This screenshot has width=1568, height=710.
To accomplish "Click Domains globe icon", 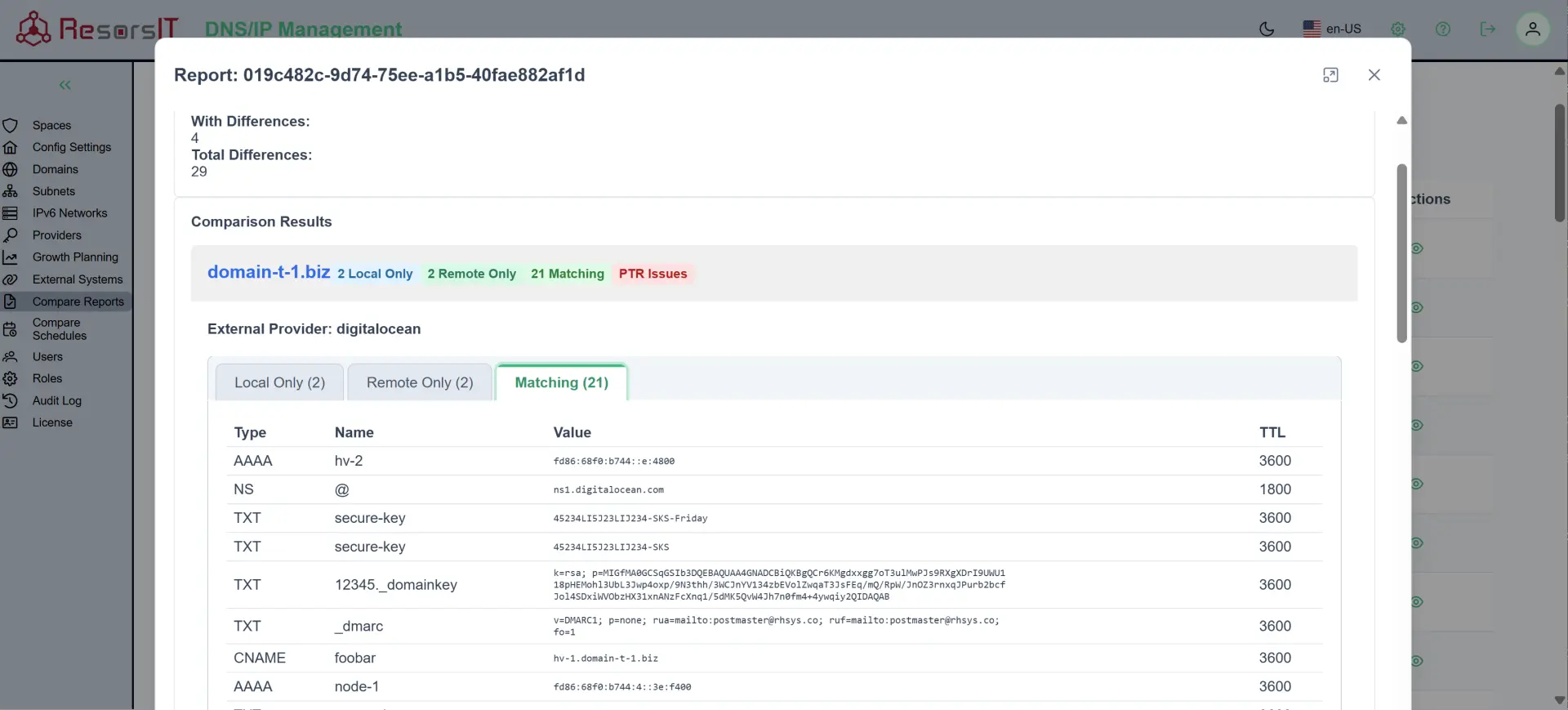I will 10,169.
